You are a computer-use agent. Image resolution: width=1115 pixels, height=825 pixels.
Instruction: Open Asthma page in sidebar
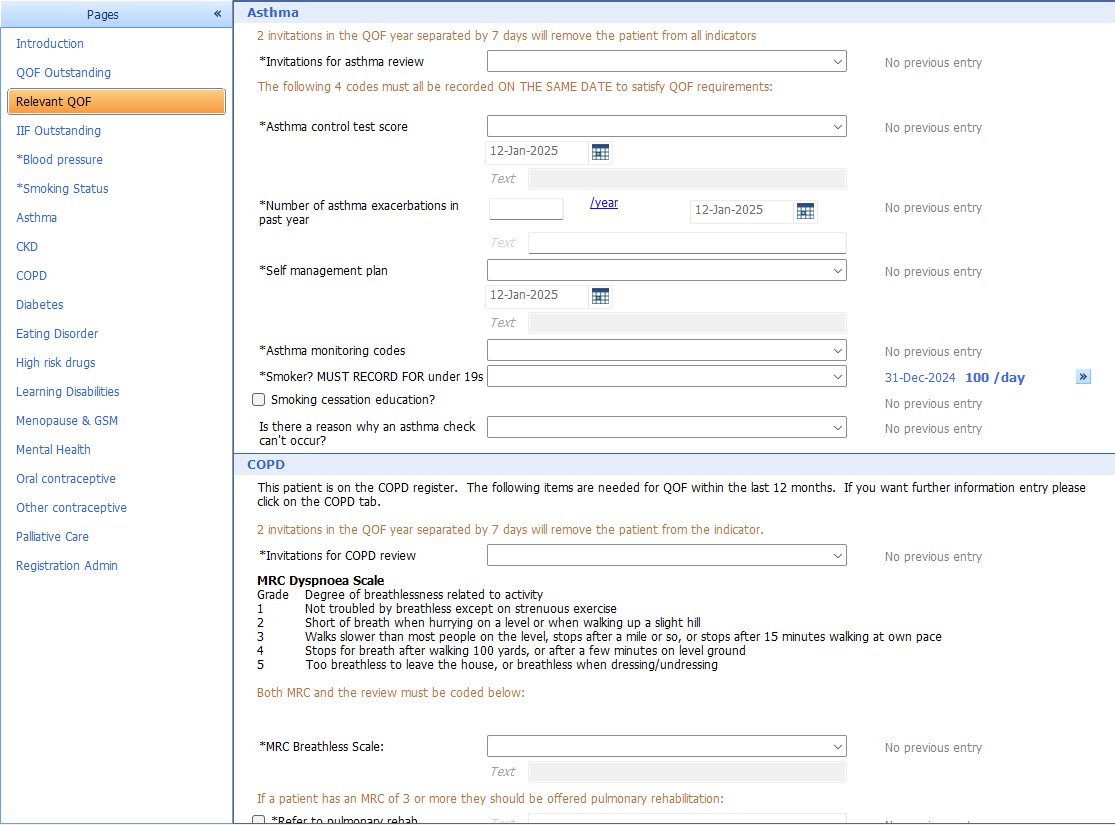coord(36,218)
